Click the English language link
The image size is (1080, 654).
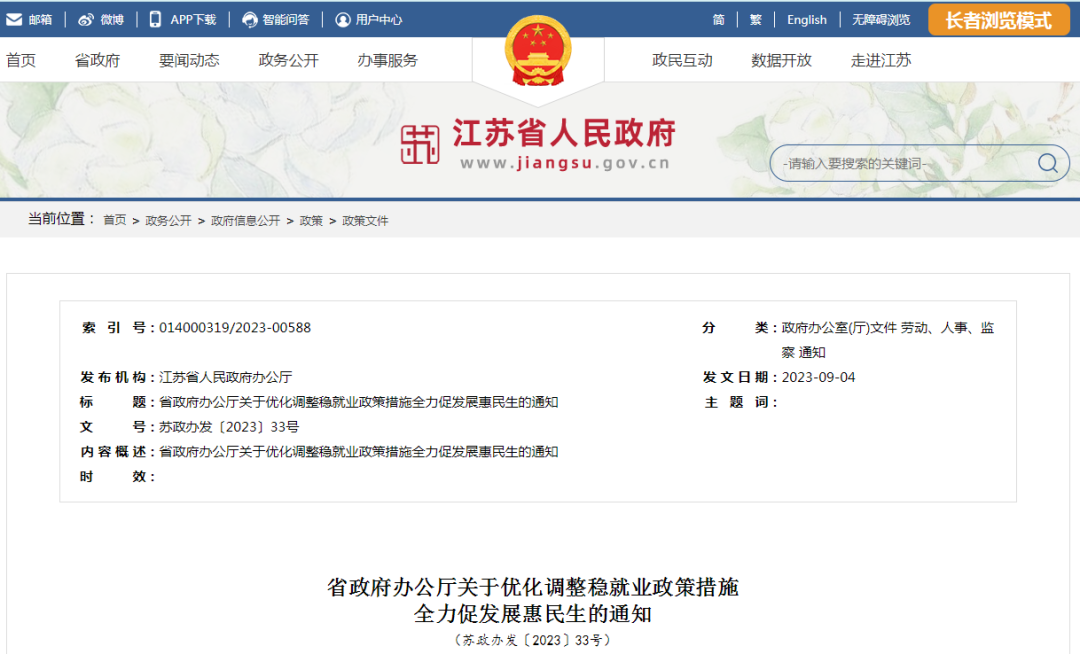pos(806,19)
